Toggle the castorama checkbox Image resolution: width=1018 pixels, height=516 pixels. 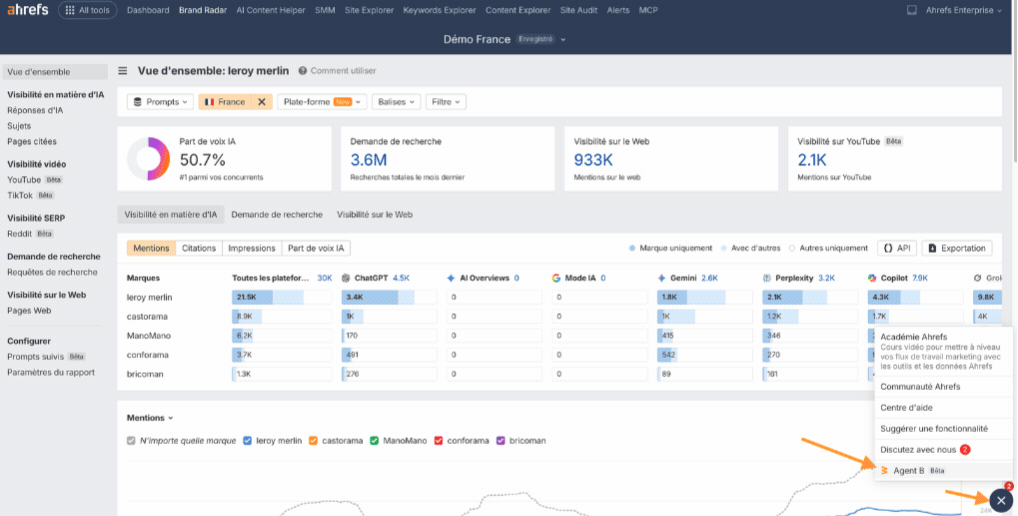313,441
